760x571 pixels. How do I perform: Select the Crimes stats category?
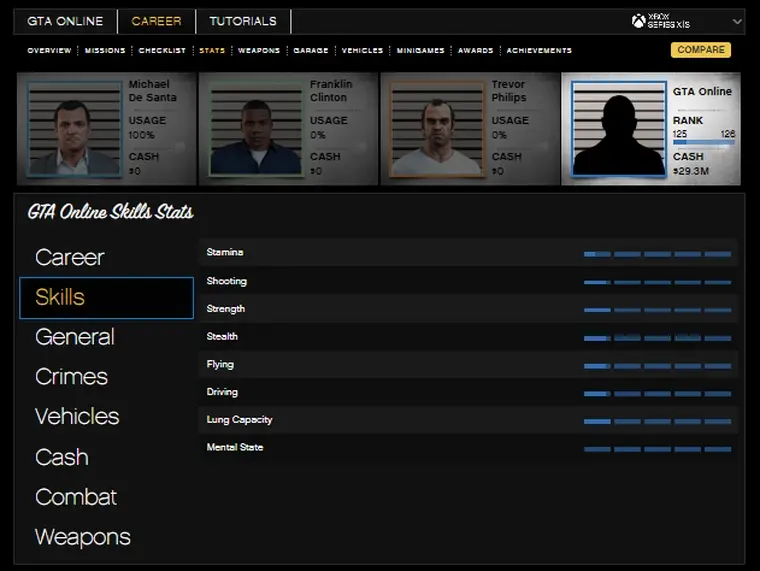click(71, 377)
